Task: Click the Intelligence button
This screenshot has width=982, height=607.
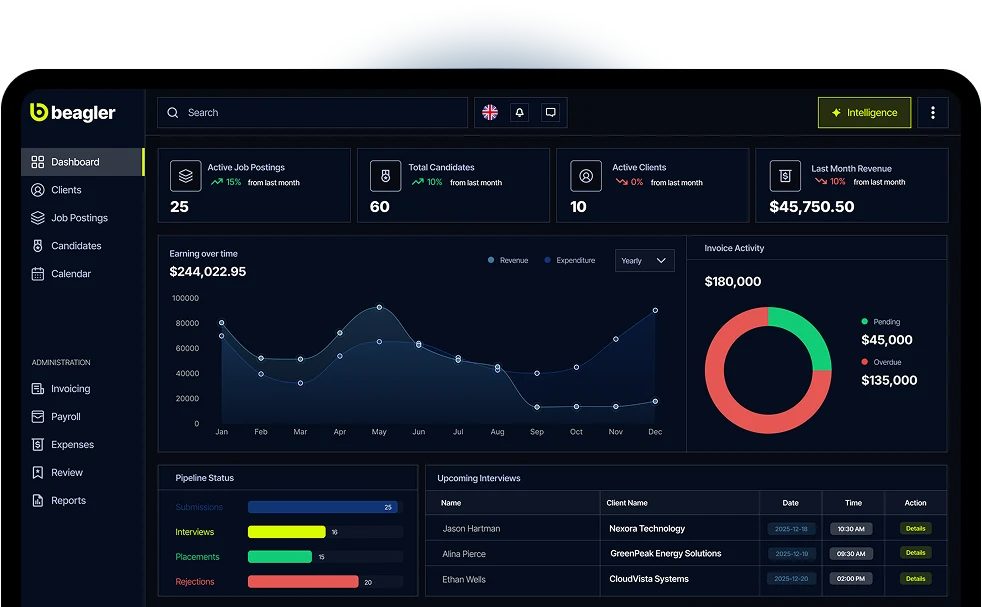Action: (x=864, y=113)
